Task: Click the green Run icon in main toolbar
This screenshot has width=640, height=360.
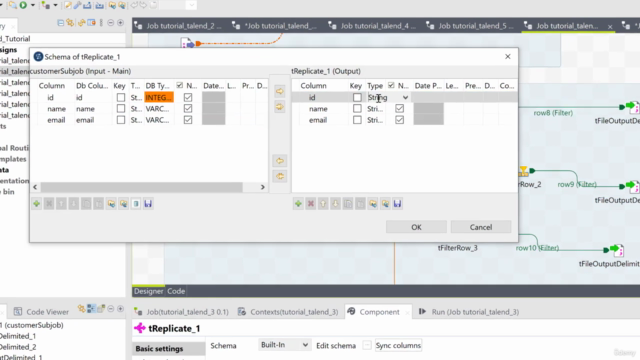Action: click(x=23, y=5)
